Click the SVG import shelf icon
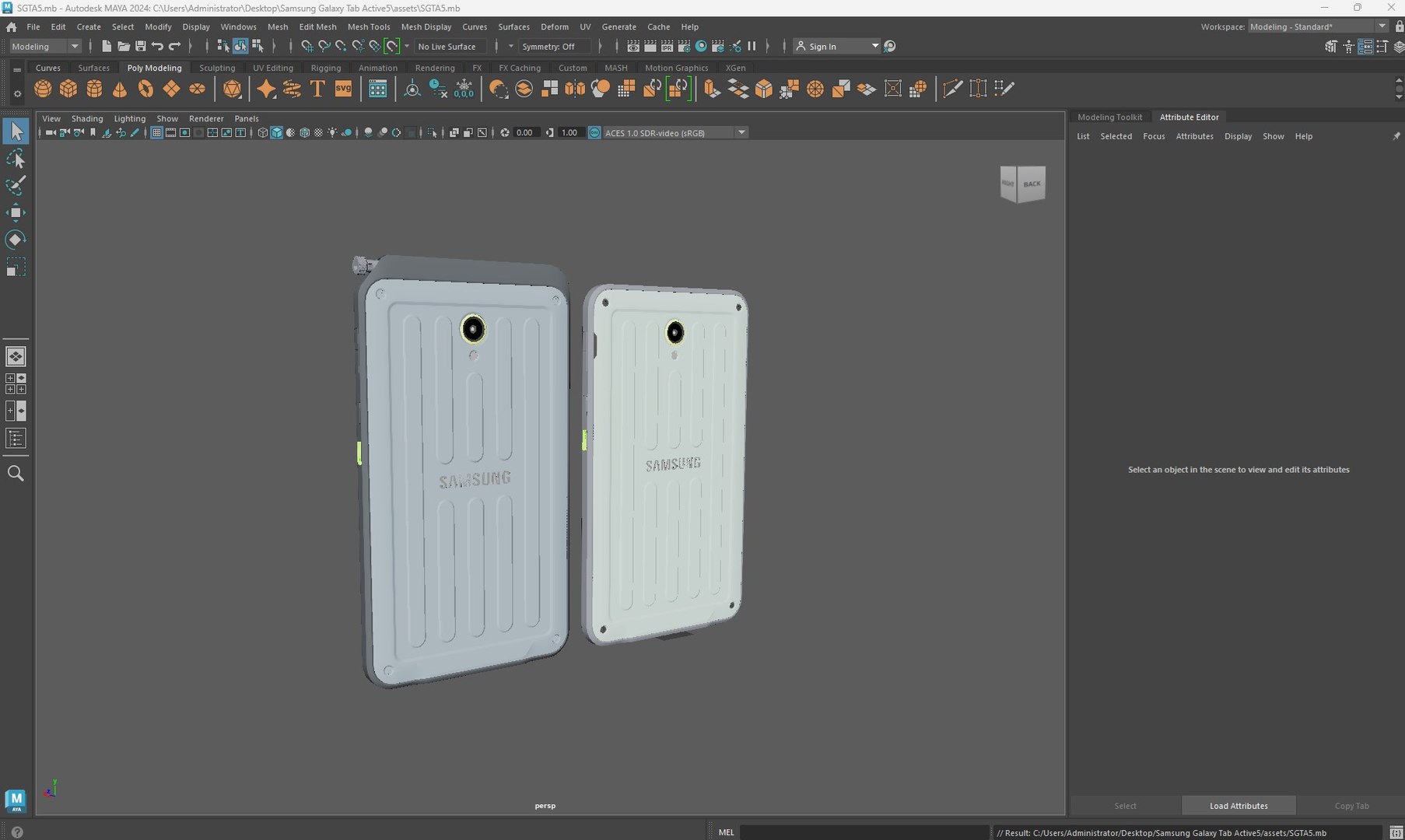The height and width of the screenshot is (840, 1405). (x=343, y=89)
